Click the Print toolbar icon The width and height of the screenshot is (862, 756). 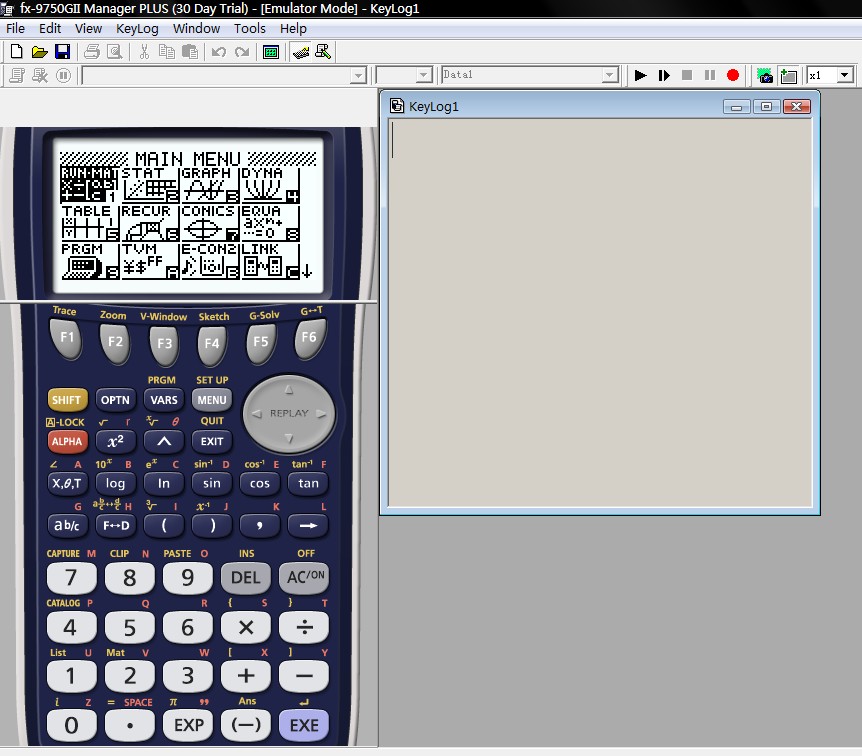[92, 52]
